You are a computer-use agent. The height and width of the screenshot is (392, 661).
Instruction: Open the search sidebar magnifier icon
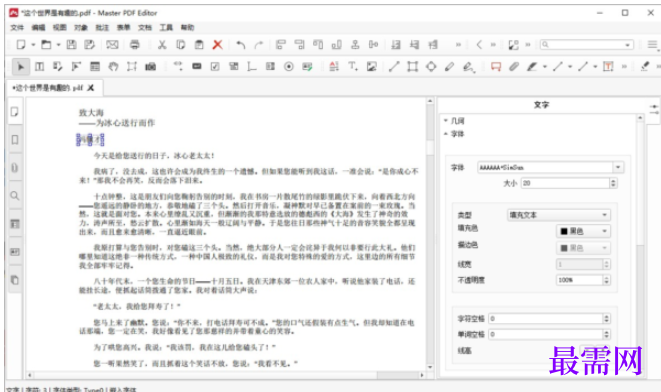coord(15,196)
